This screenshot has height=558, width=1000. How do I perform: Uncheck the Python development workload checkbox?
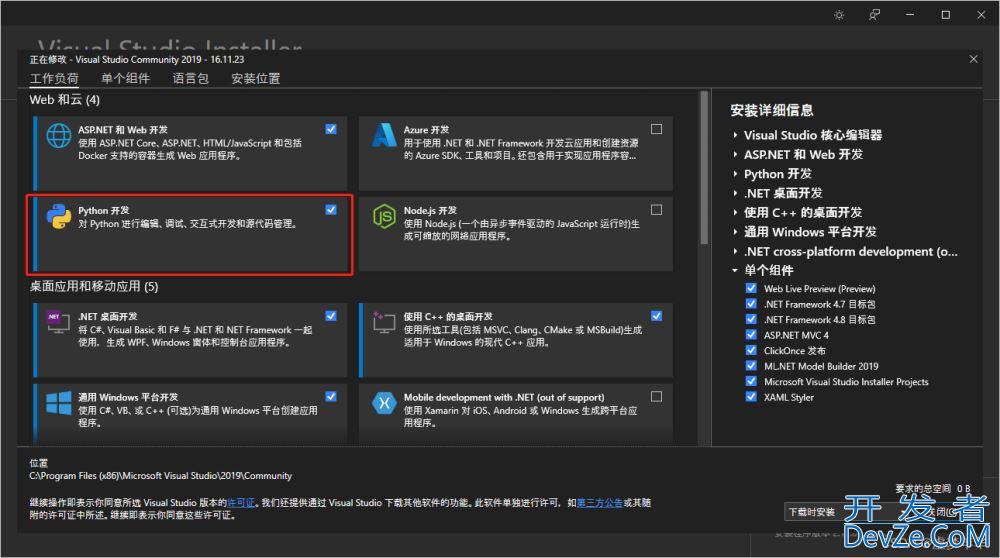click(331, 210)
